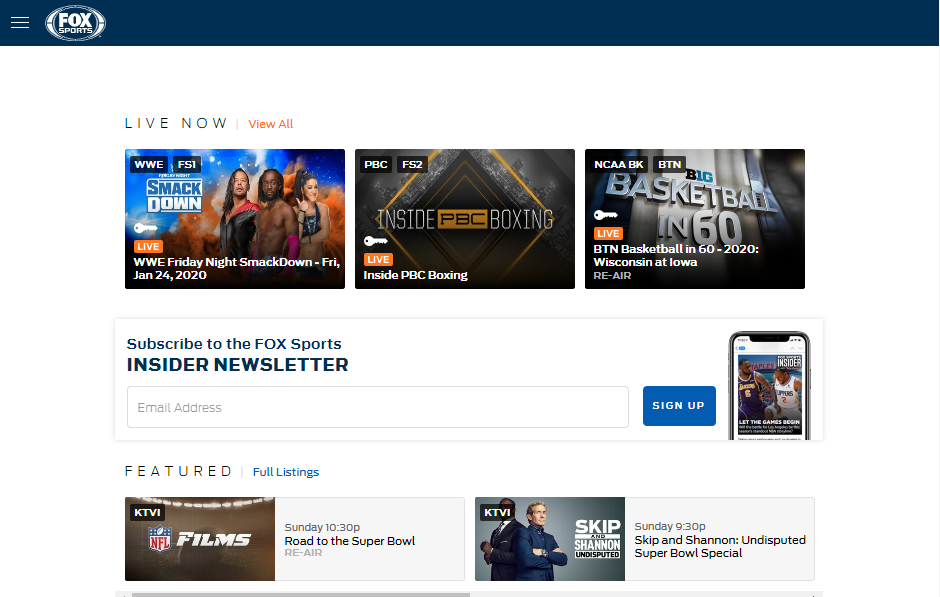This screenshot has height=597, width=940.
Task: Click the horizontal scrollbar under Featured
Action: 301,595
